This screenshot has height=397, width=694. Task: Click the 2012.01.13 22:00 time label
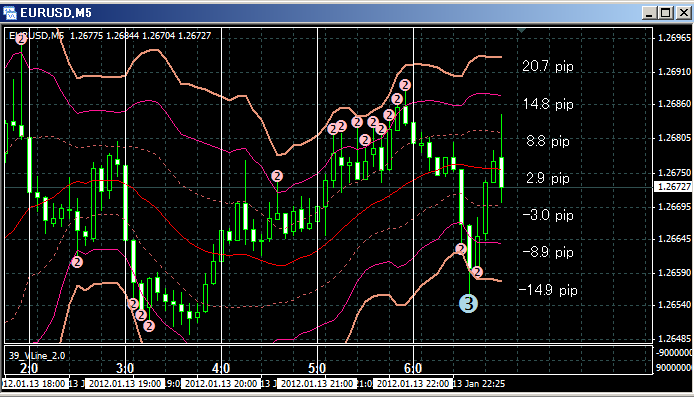413,383
